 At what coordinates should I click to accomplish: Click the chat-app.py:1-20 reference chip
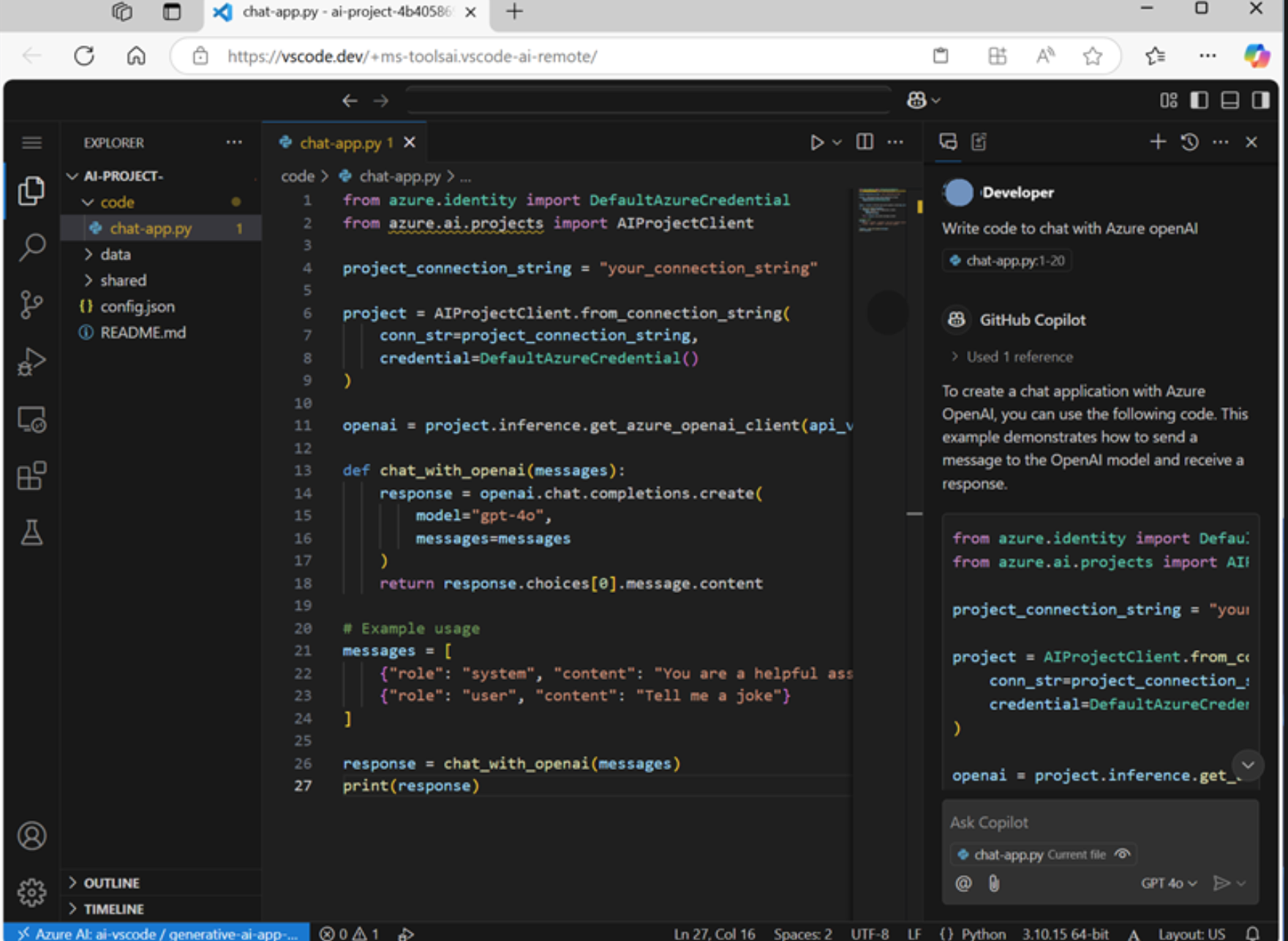pyautogui.click(x=1007, y=260)
